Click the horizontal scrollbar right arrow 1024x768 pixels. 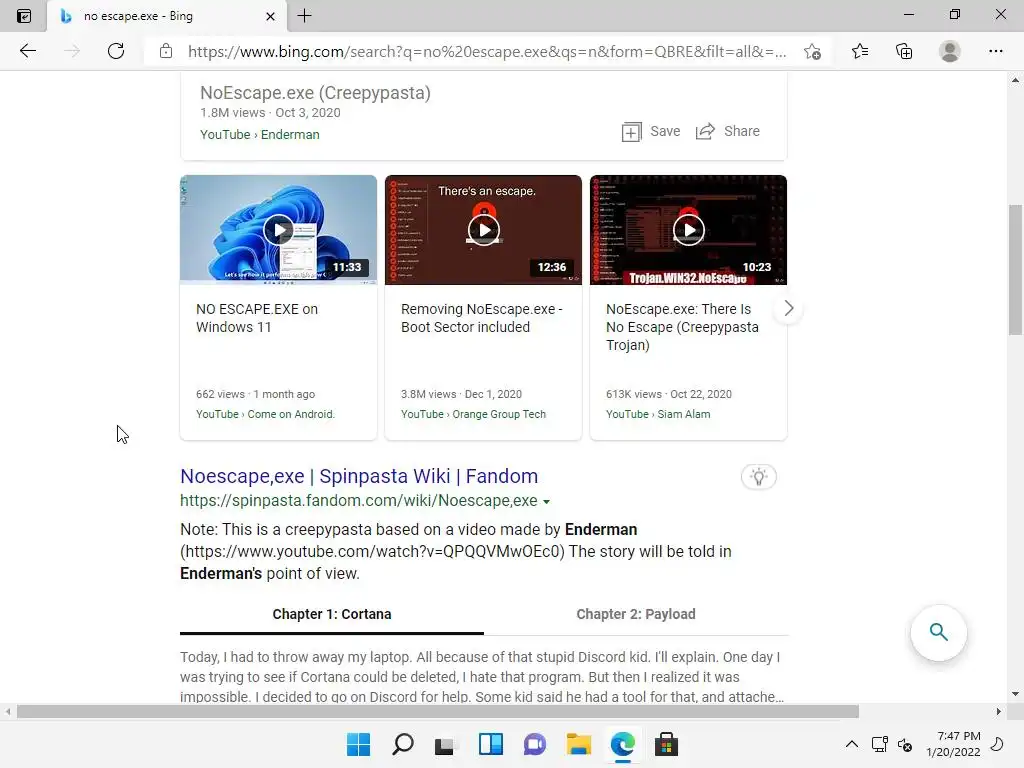pyautogui.click(x=998, y=711)
